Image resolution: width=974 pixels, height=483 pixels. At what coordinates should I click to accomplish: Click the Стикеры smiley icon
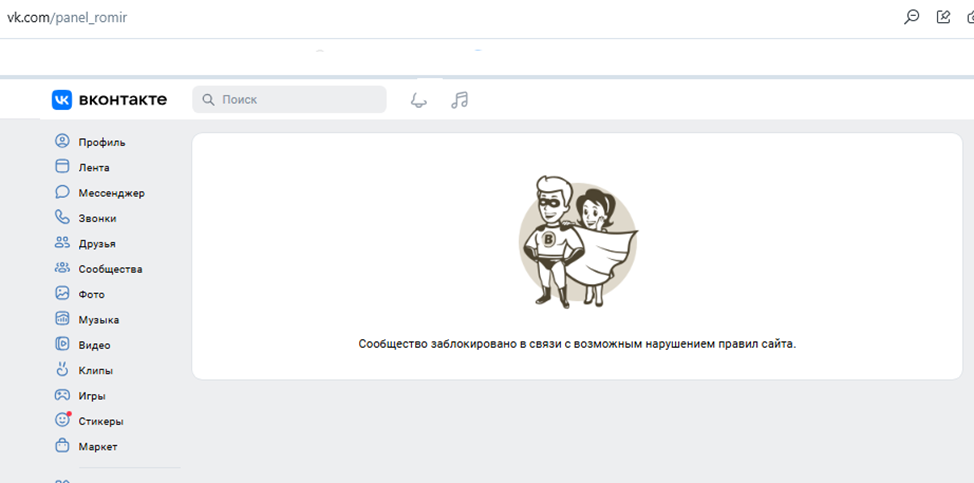coord(62,420)
